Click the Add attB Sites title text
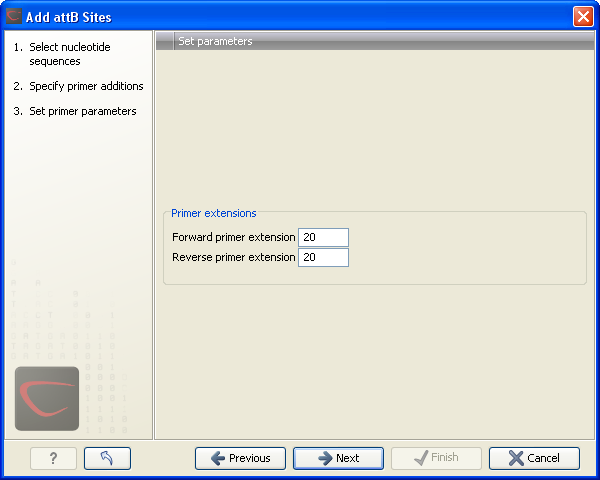This screenshot has width=600, height=480. pos(68,16)
